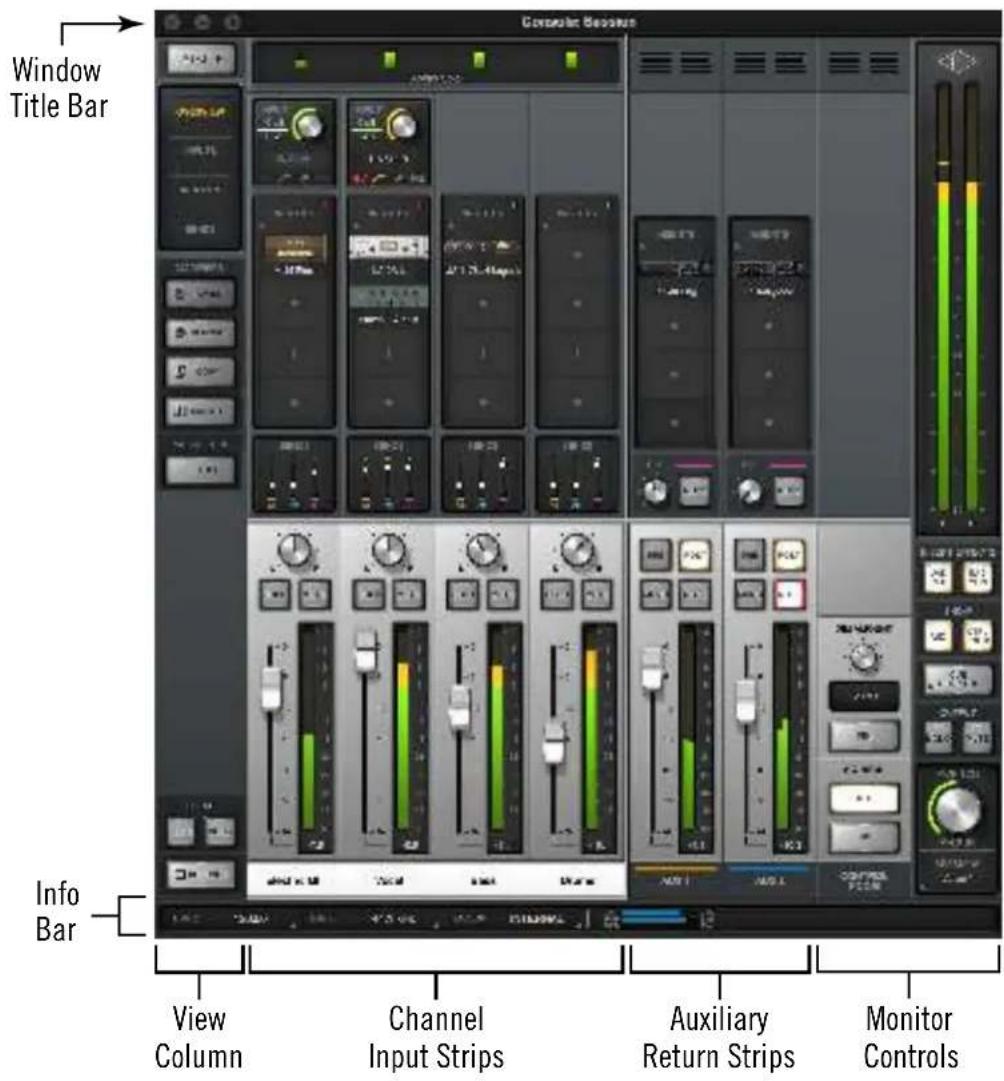Viewport: 1004px width, 1081px height.
Task: Click the pan knob on the Vocal channel
Action: (389, 551)
